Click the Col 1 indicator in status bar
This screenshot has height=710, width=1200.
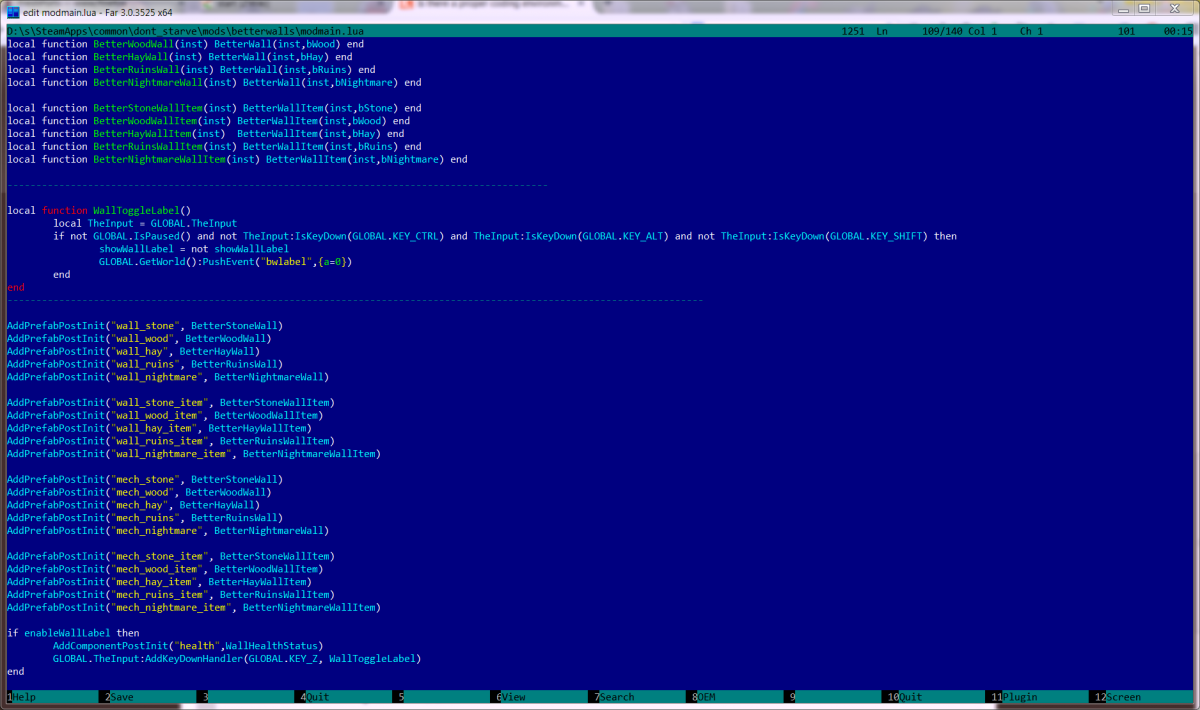982,32
